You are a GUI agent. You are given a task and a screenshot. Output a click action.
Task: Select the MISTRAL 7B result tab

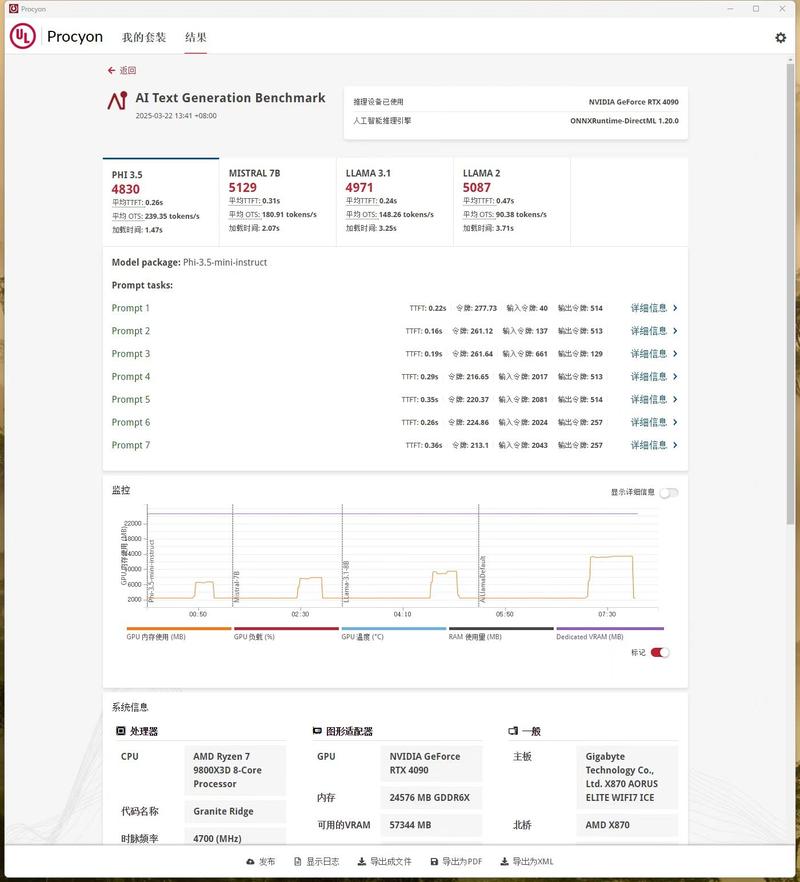click(x=278, y=202)
